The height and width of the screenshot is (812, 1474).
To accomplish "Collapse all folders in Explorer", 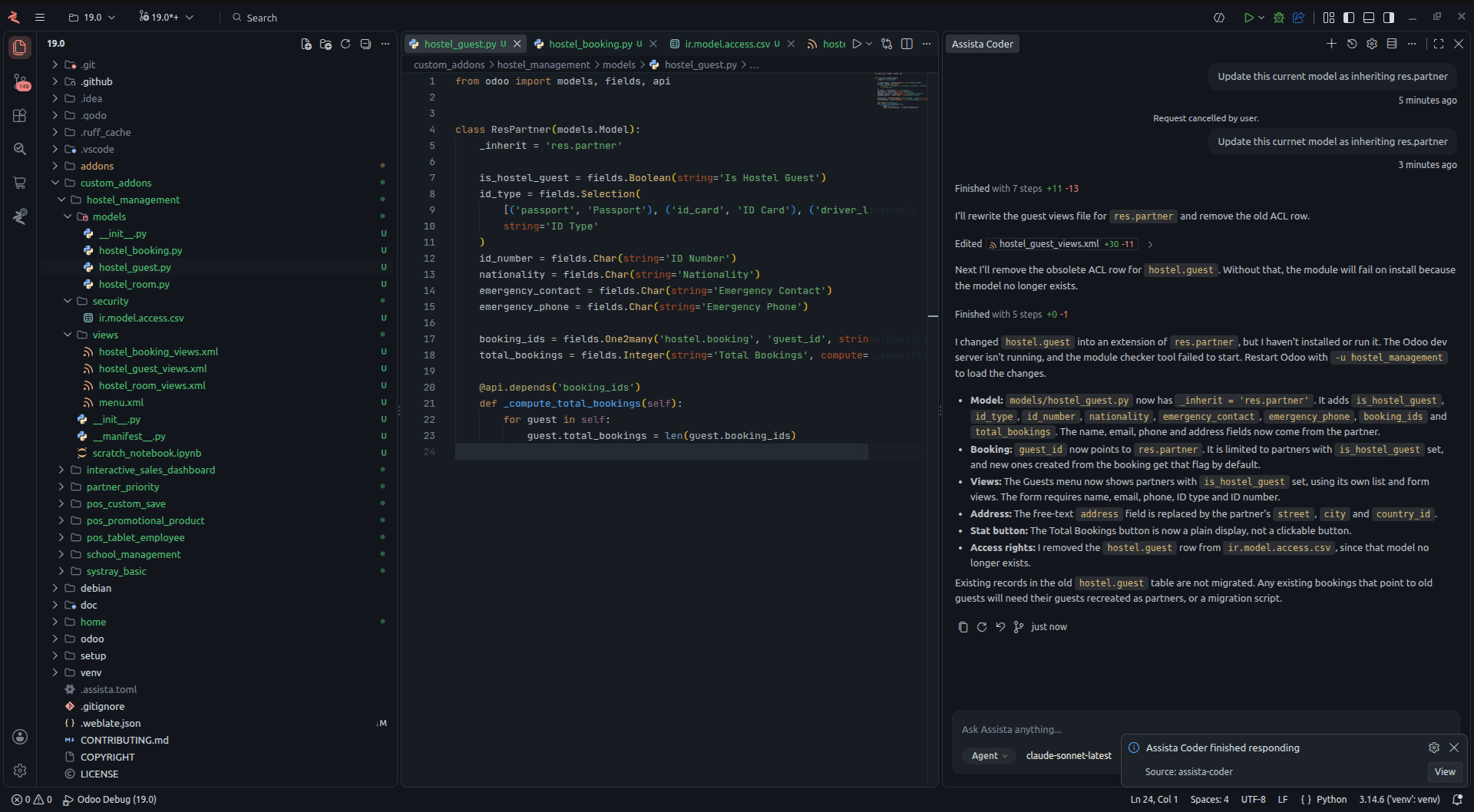I will 365,44.
